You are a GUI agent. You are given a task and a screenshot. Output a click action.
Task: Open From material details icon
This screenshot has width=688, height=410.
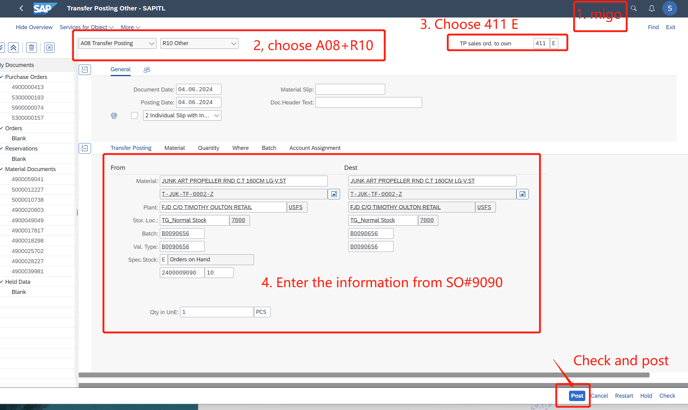[333, 194]
